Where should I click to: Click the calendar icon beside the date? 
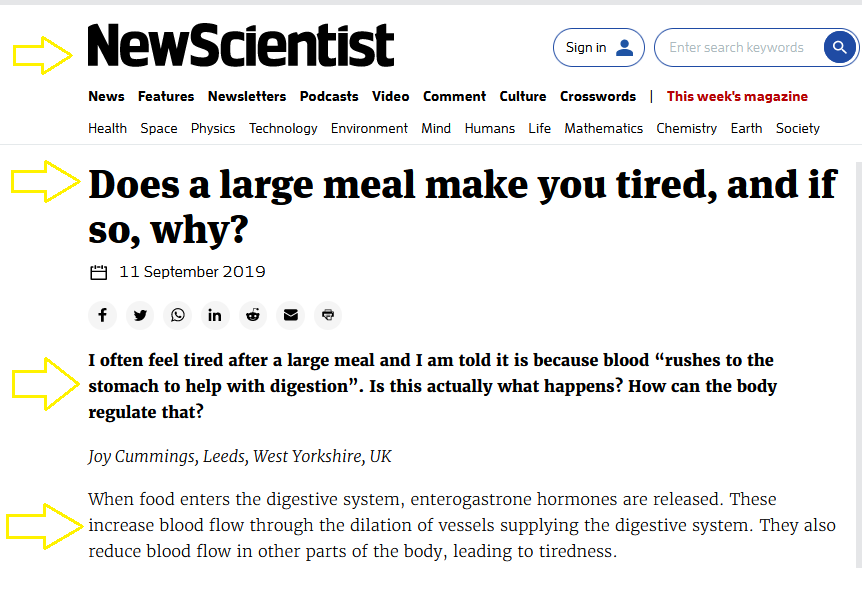pyautogui.click(x=99, y=272)
